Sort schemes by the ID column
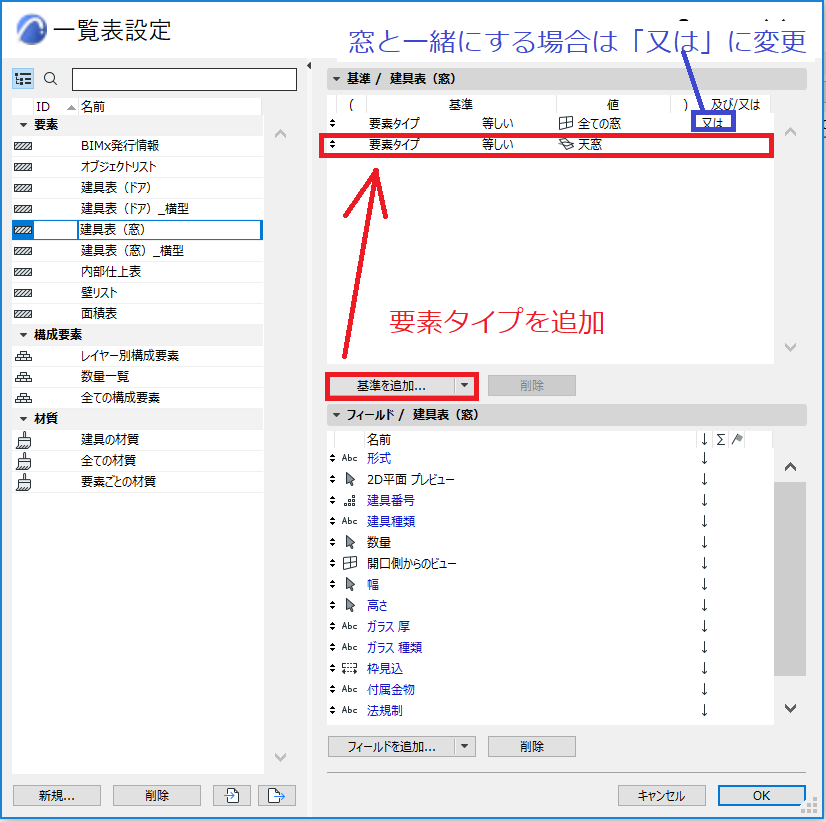 [x=56, y=106]
